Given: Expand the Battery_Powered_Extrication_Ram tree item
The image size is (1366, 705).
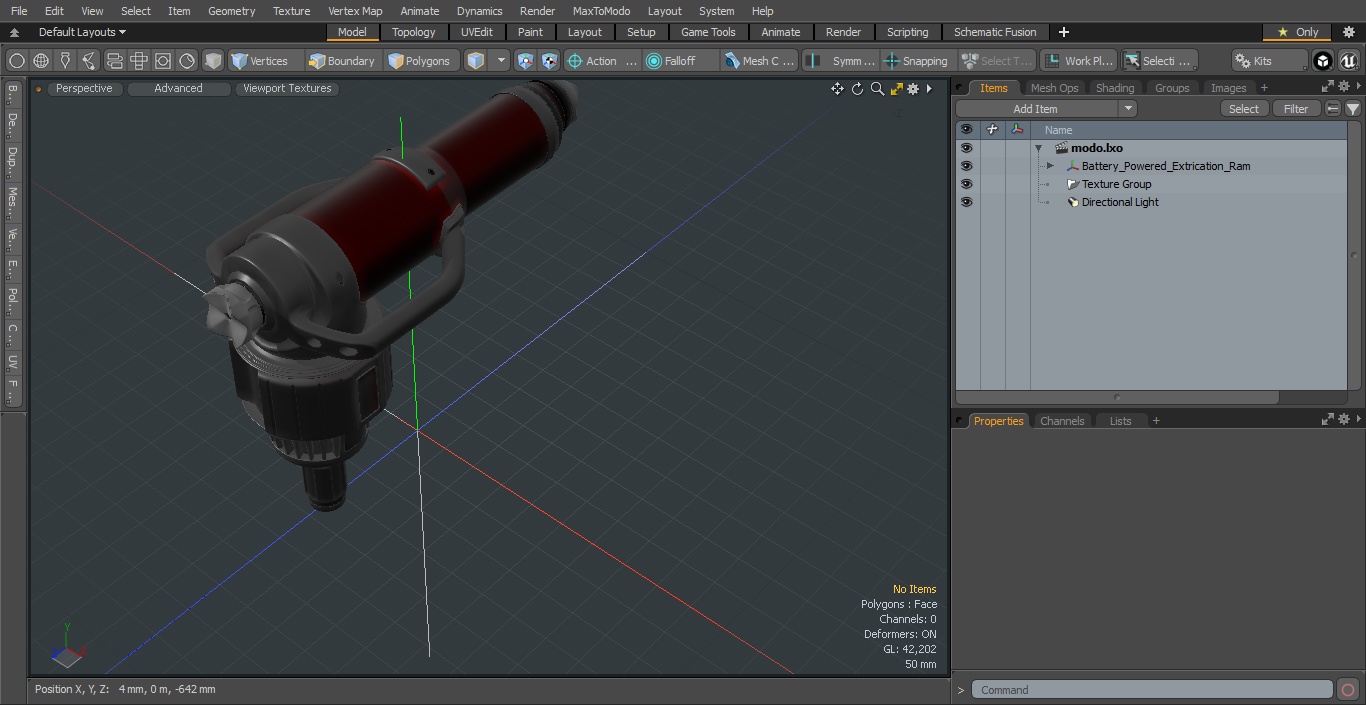Looking at the screenshot, I should [x=1050, y=166].
